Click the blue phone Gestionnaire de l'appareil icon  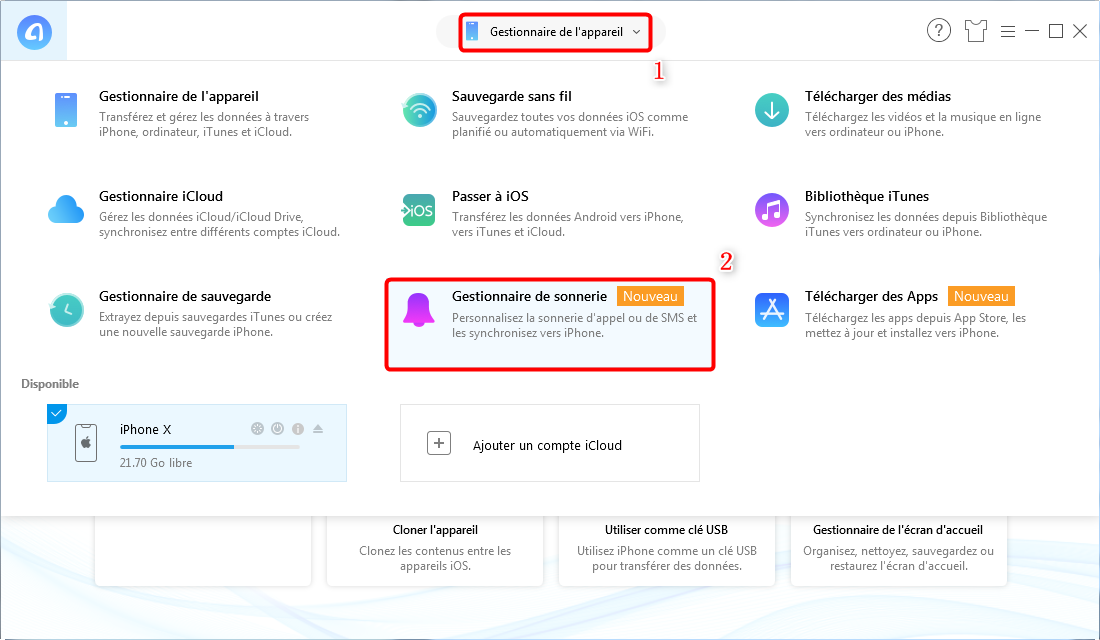(x=66, y=110)
